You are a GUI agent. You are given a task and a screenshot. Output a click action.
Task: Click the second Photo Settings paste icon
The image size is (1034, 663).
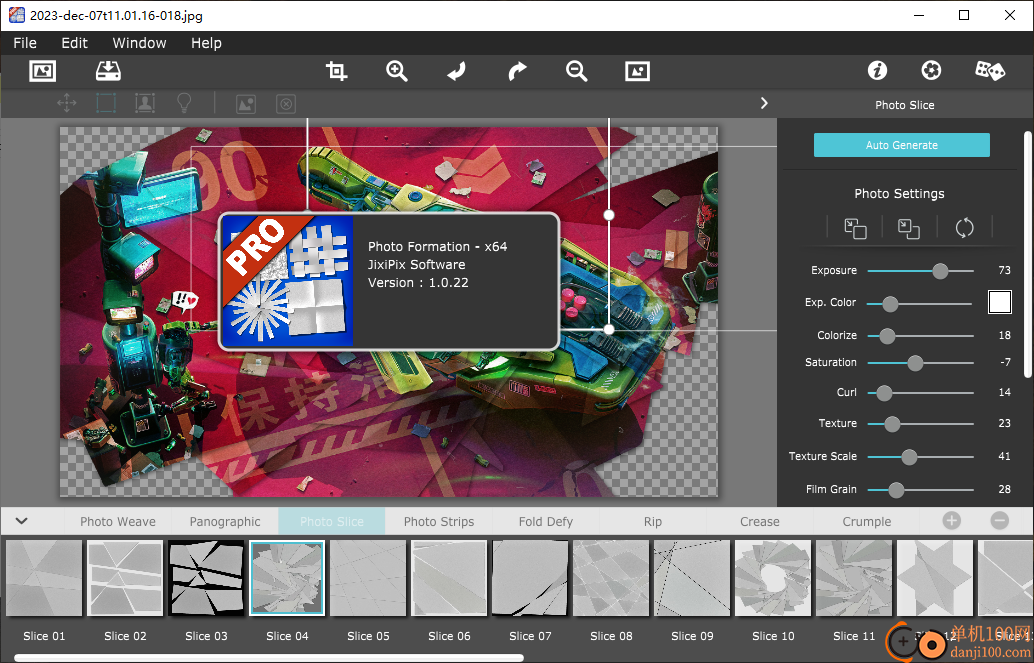click(x=909, y=228)
